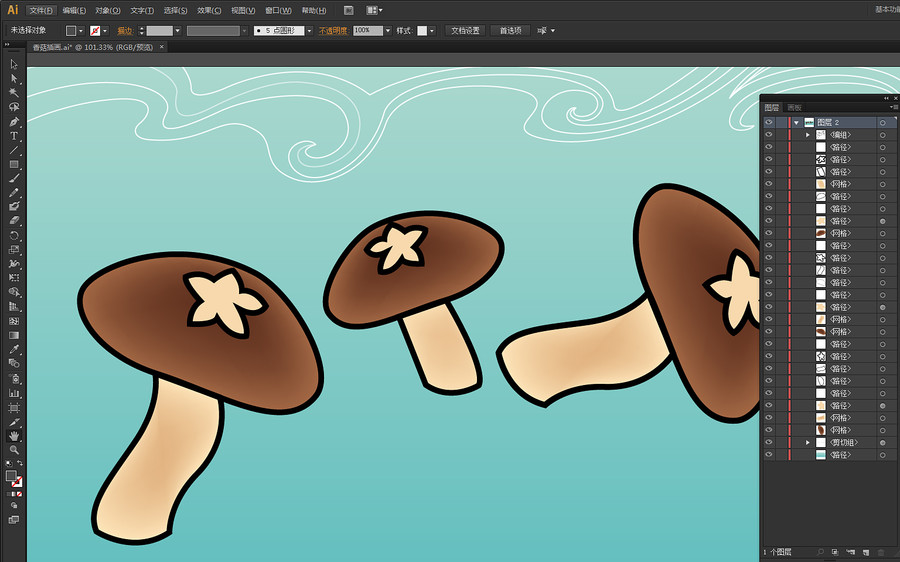Toggle eye of bottom teal <路径> row
Image resolution: width=900 pixels, height=562 pixels.
coord(769,455)
